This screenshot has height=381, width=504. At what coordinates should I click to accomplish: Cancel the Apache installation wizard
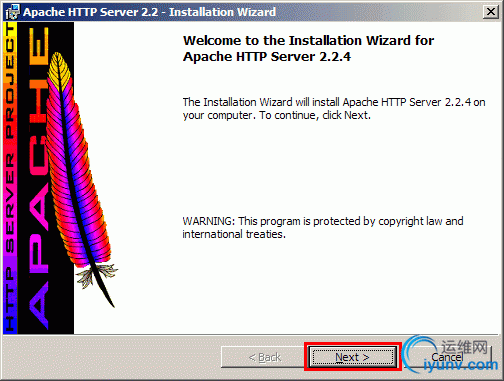(x=447, y=357)
